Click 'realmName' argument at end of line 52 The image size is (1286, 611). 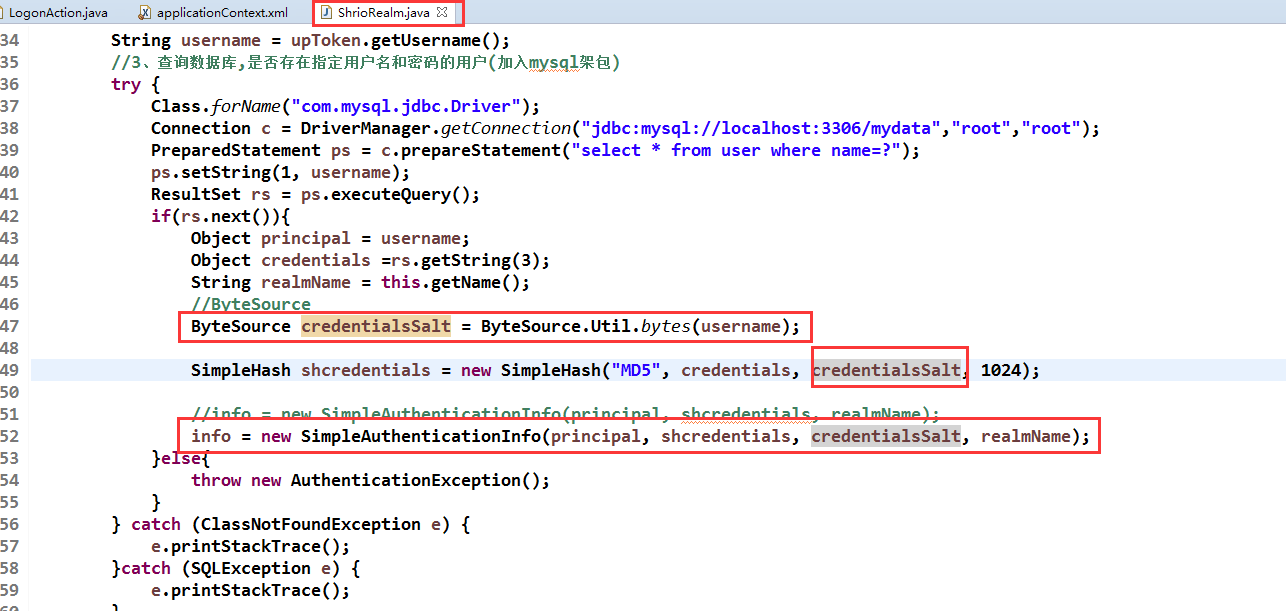coord(1026,436)
